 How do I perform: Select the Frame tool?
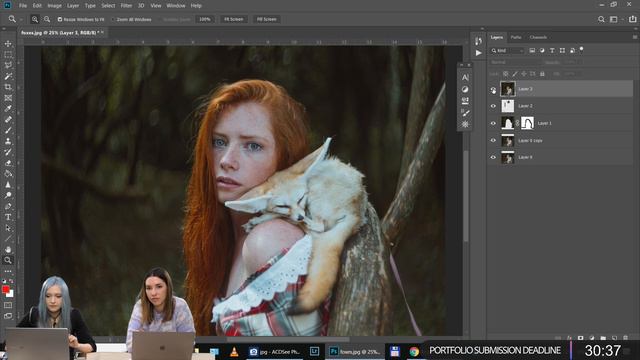click(8, 98)
